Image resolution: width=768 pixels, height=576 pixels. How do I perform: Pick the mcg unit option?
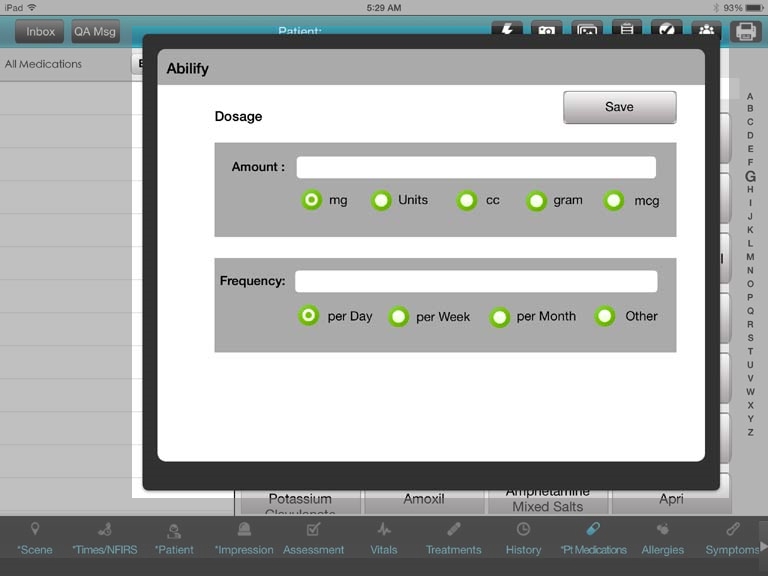pyautogui.click(x=614, y=200)
